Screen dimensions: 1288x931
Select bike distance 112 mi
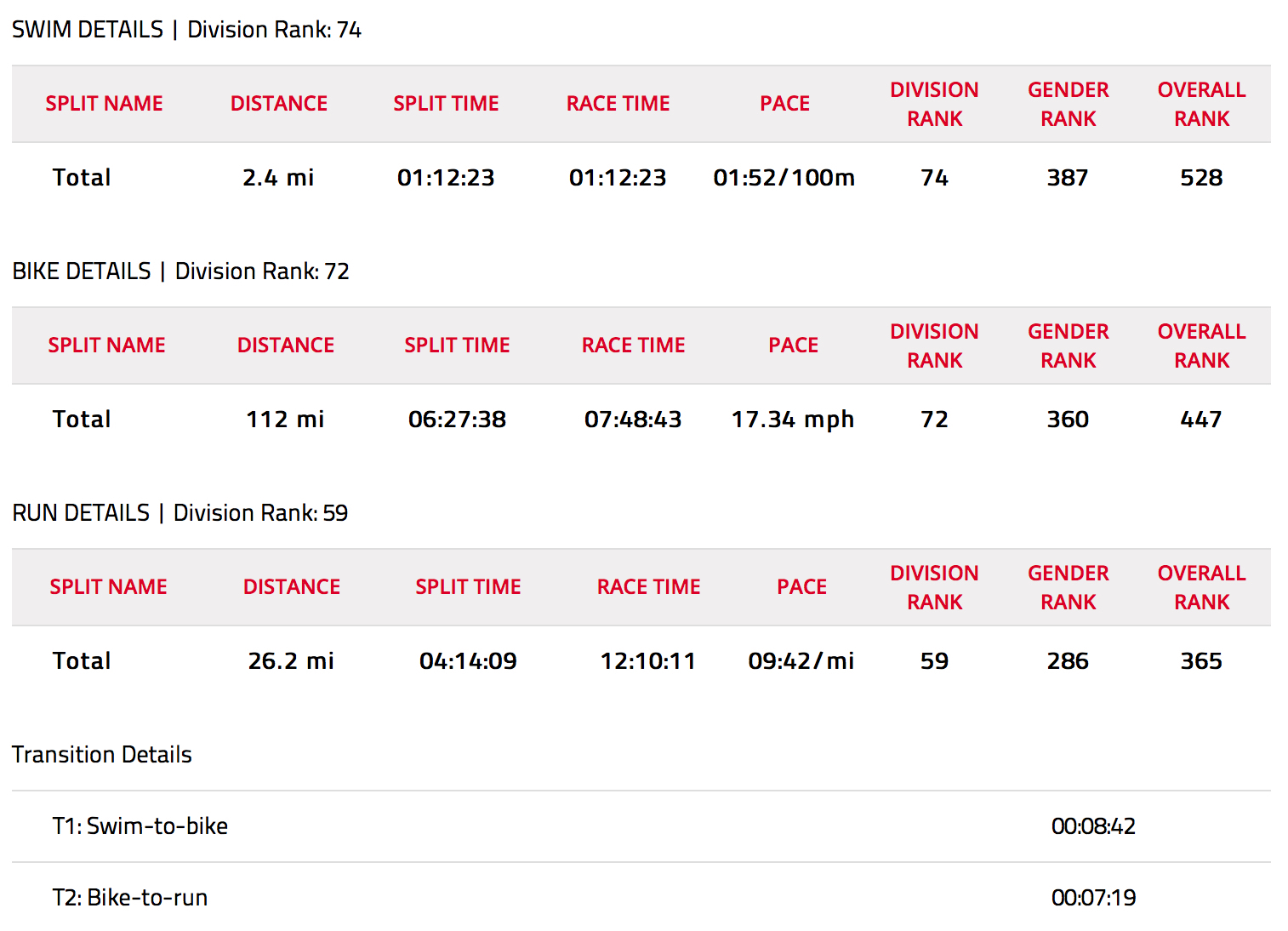point(285,419)
